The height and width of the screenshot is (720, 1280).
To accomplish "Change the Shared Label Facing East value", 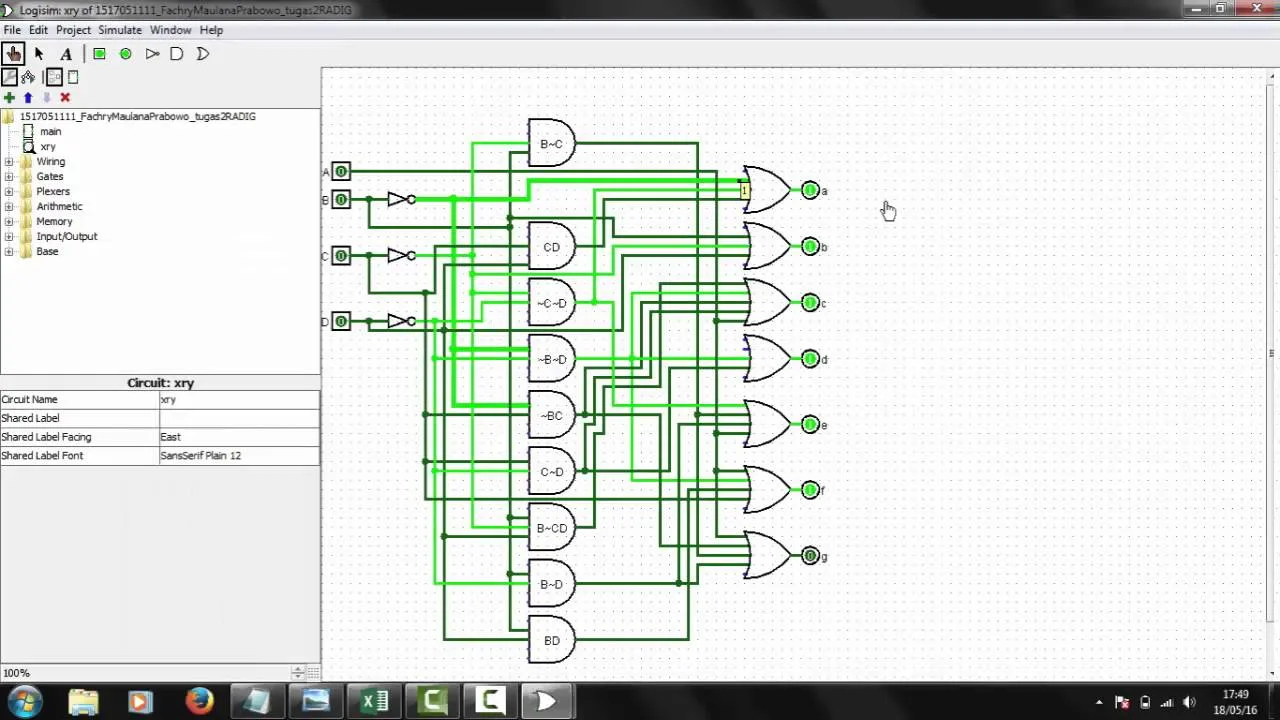I will coord(239,437).
